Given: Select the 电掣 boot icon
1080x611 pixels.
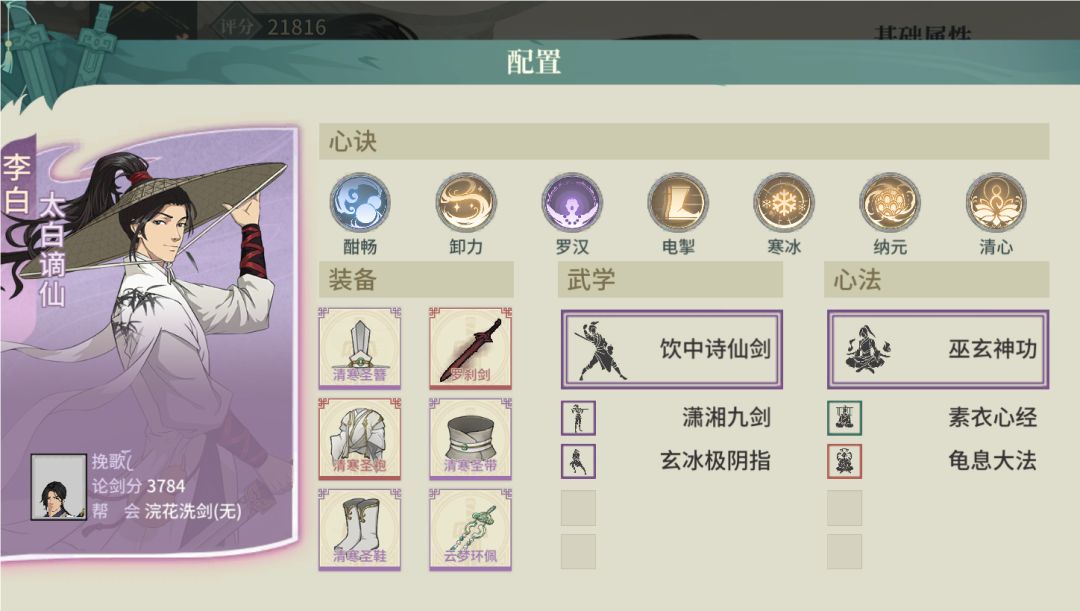Looking at the screenshot, I should pyautogui.click(x=678, y=203).
